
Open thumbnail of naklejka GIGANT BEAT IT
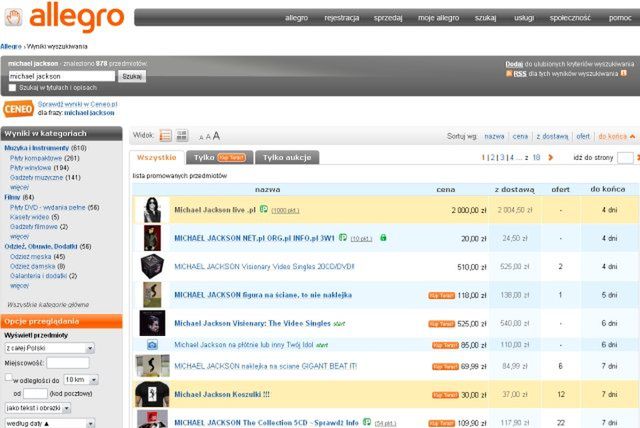coord(152,366)
